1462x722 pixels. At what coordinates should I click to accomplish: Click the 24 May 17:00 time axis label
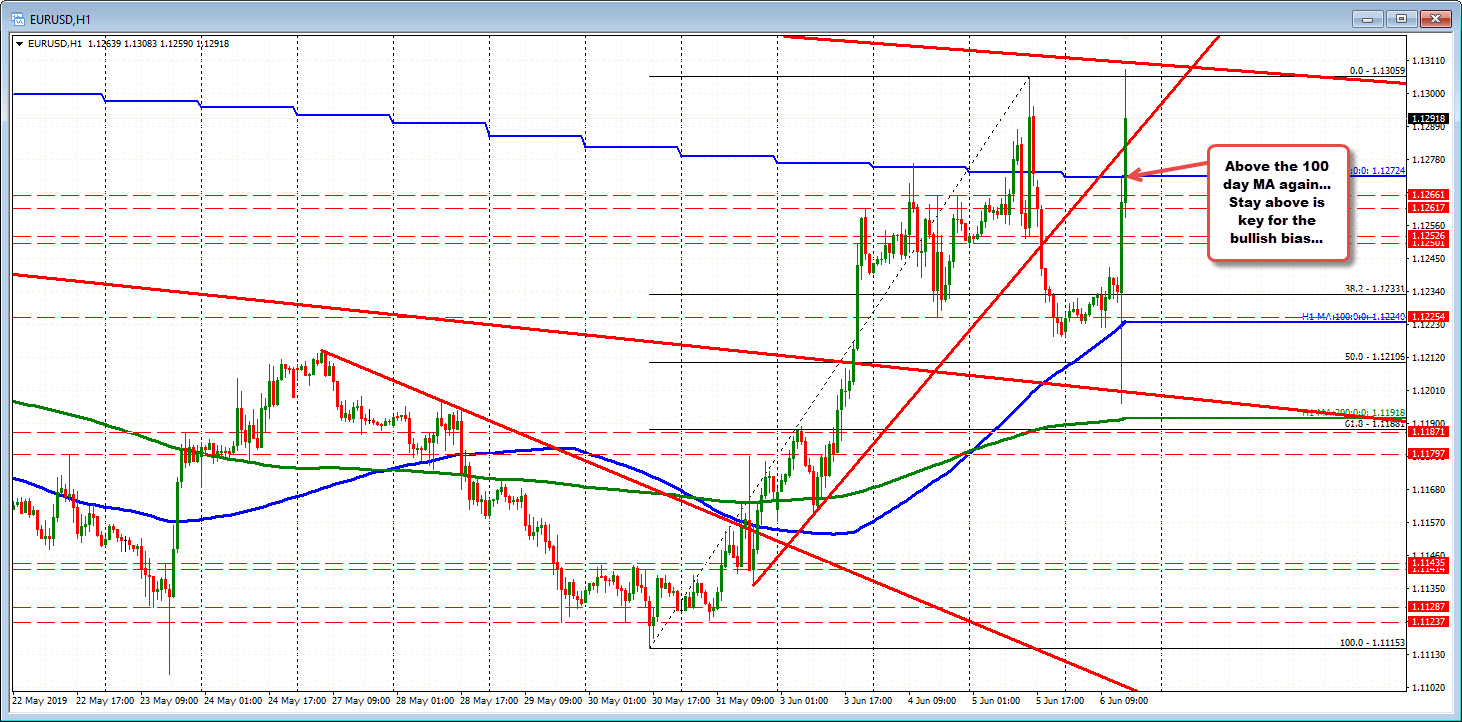[298, 700]
